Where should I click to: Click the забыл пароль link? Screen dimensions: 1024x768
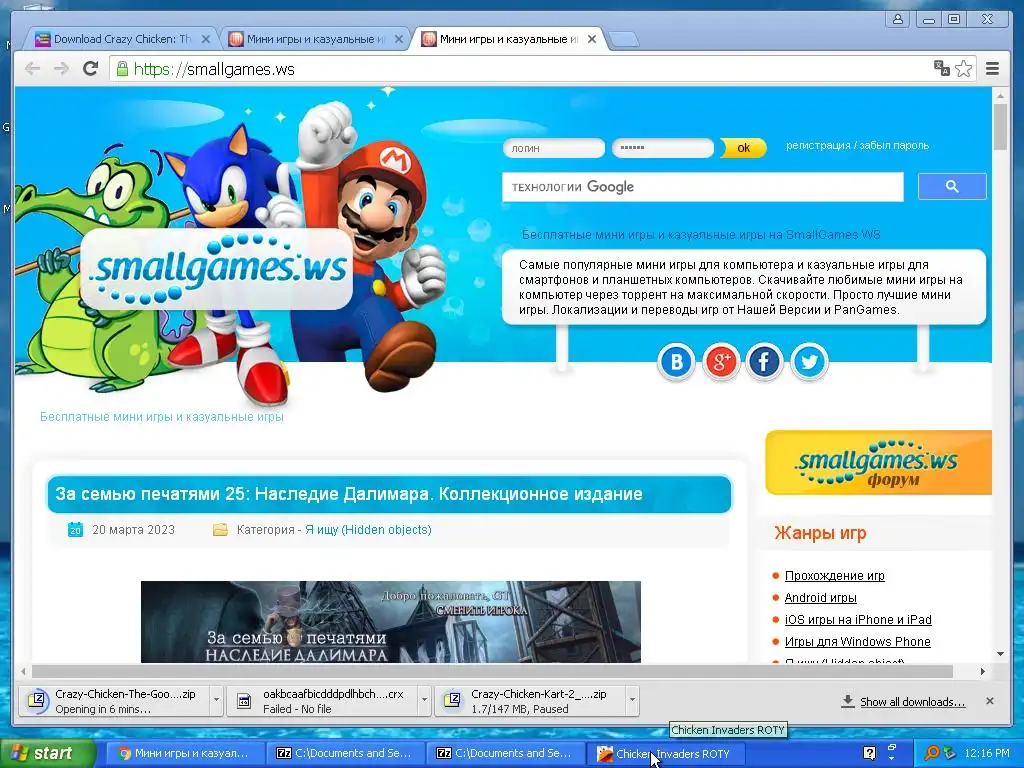click(893, 146)
